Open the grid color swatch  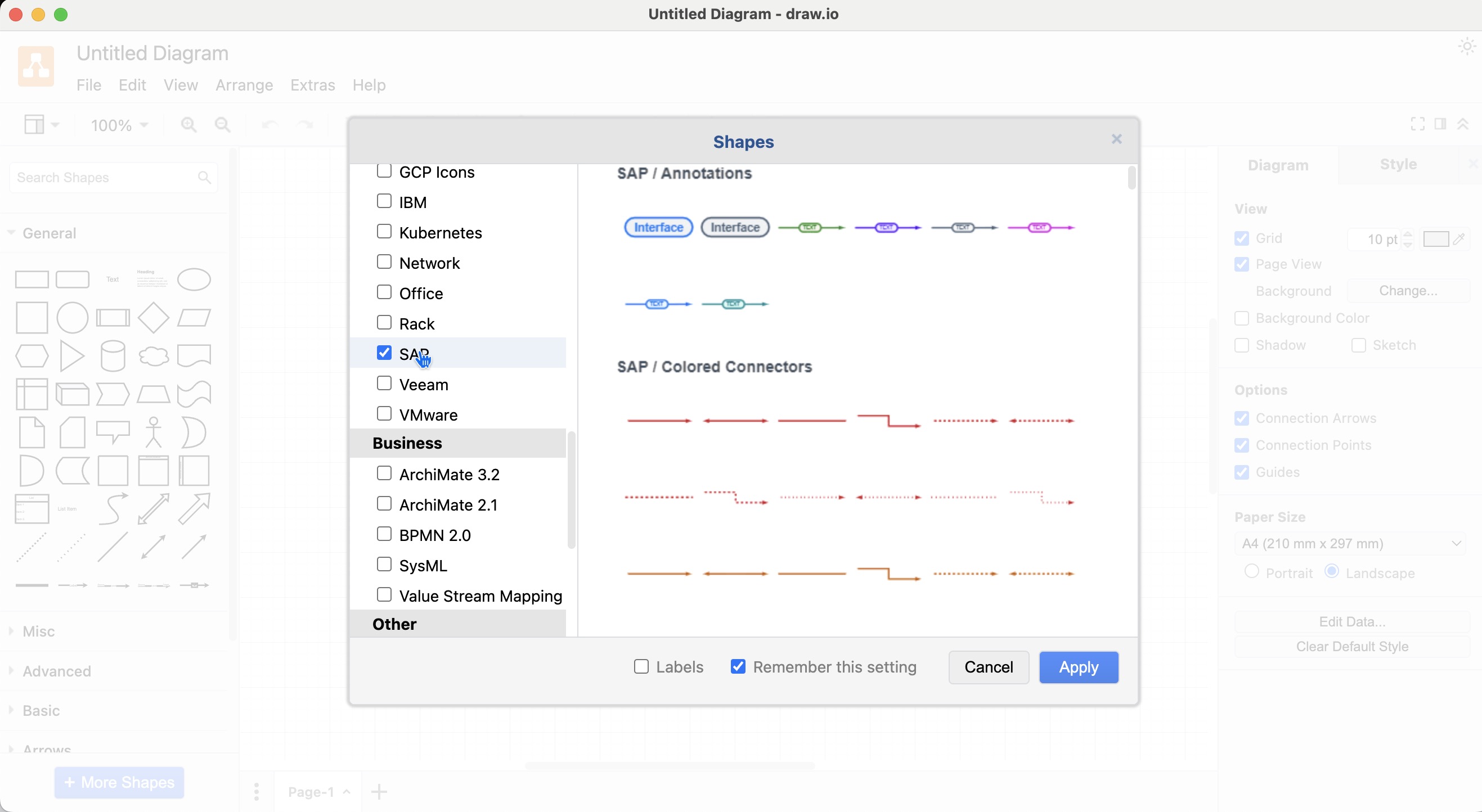tap(1435, 238)
